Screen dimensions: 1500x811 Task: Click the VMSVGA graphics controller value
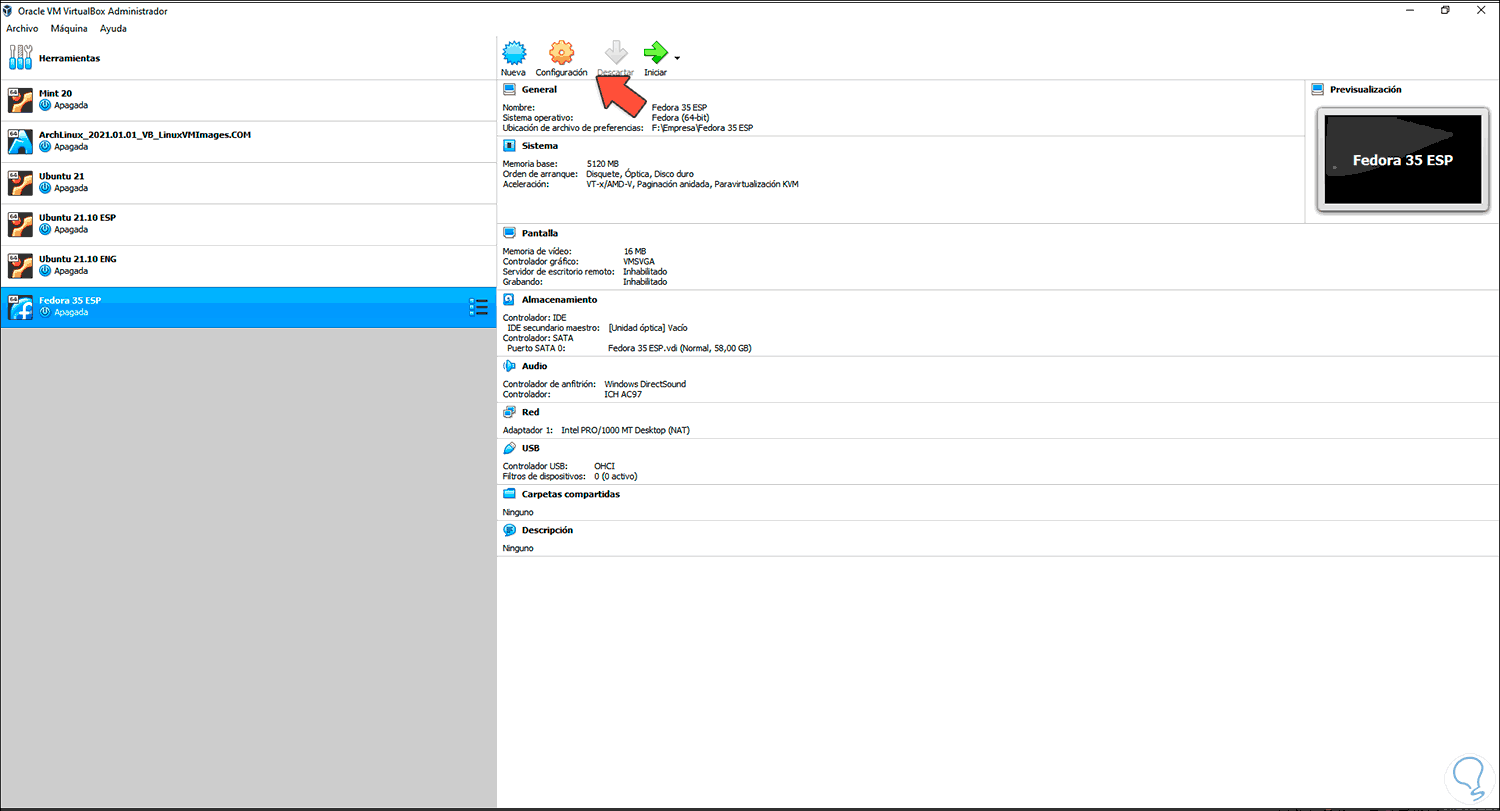[x=638, y=261]
